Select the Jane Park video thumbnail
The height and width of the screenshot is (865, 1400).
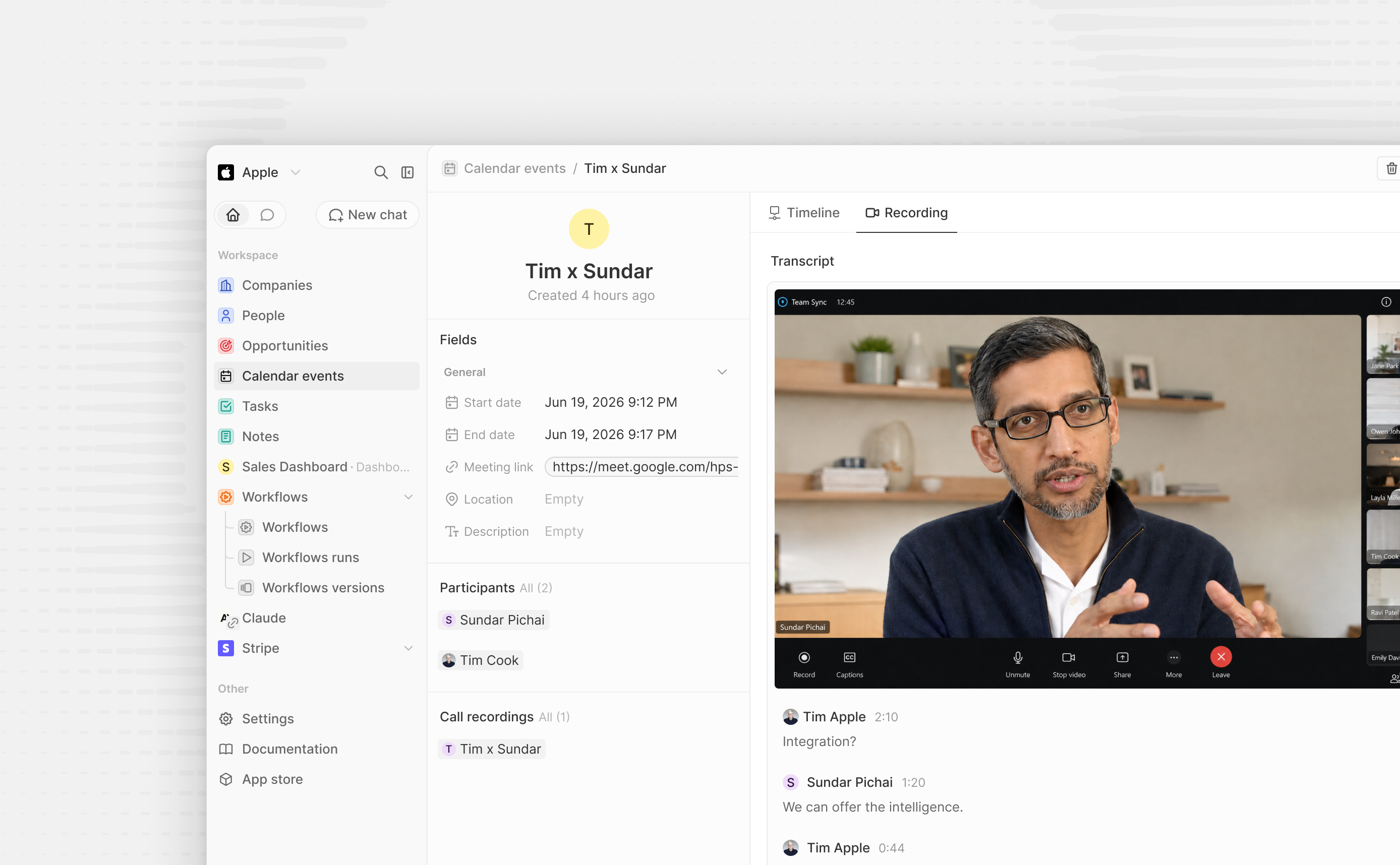point(1383,344)
